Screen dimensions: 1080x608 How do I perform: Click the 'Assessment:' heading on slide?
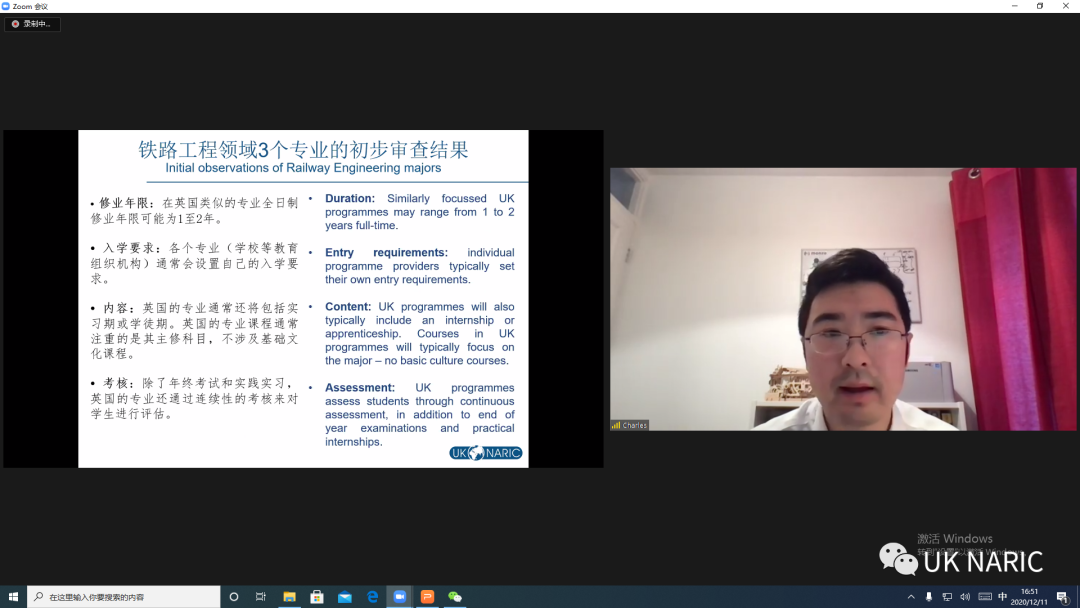click(x=360, y=388)
